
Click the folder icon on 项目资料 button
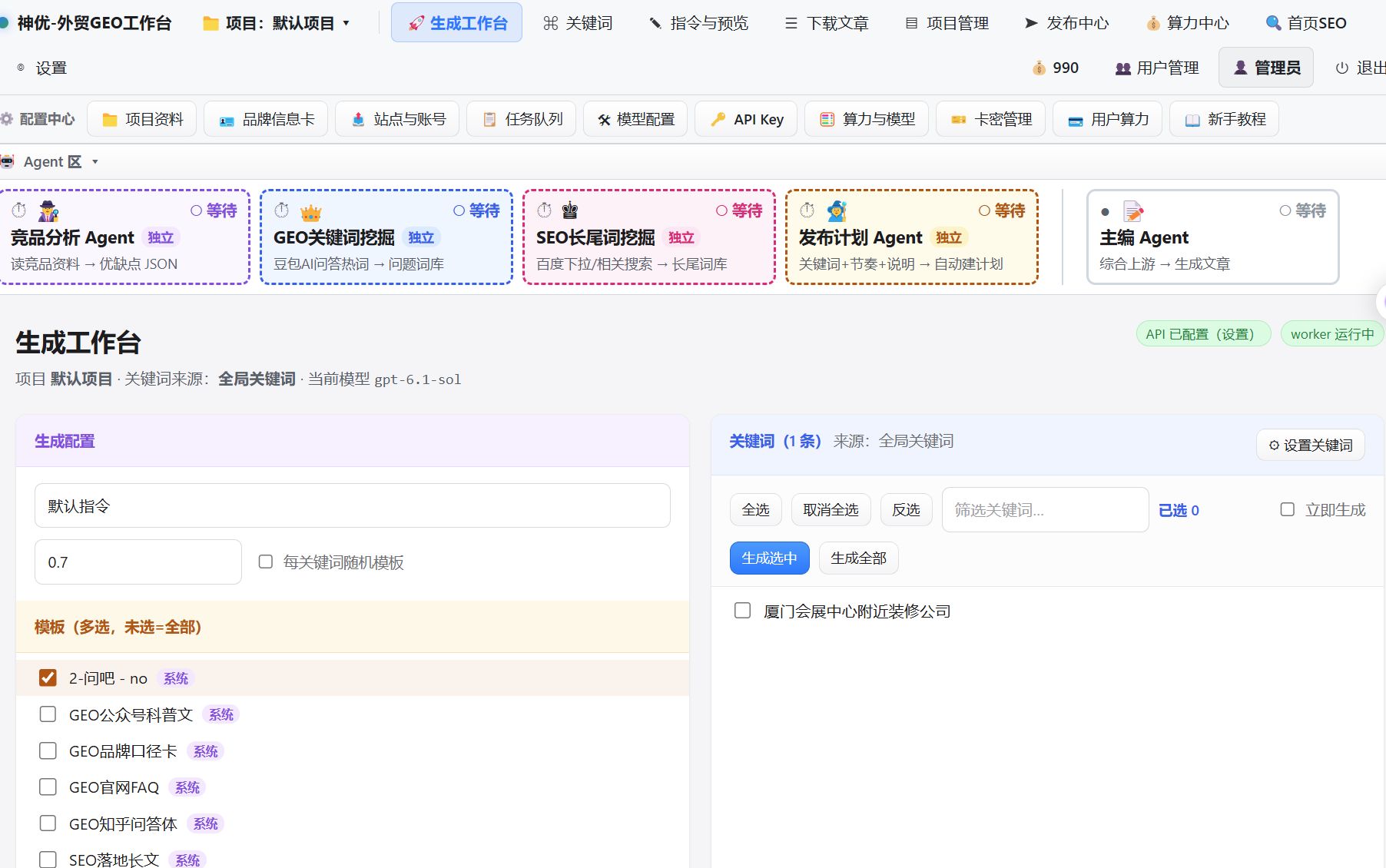pyautogui.click(x=110, y=119)
